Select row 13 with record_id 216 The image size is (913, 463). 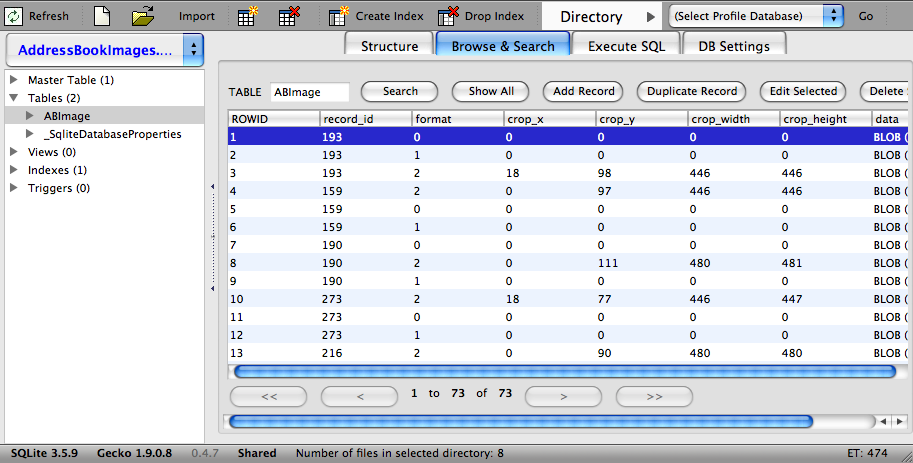(568, 353)
